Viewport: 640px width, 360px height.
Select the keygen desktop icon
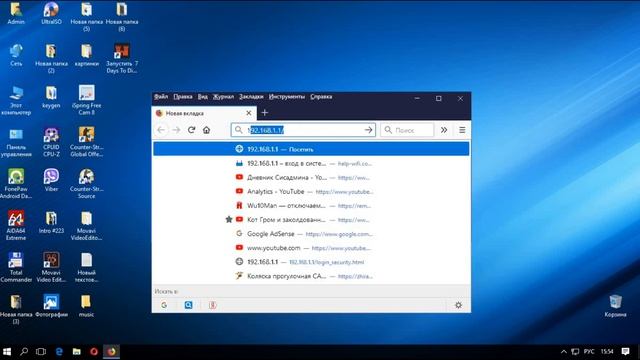click(51, 97)
